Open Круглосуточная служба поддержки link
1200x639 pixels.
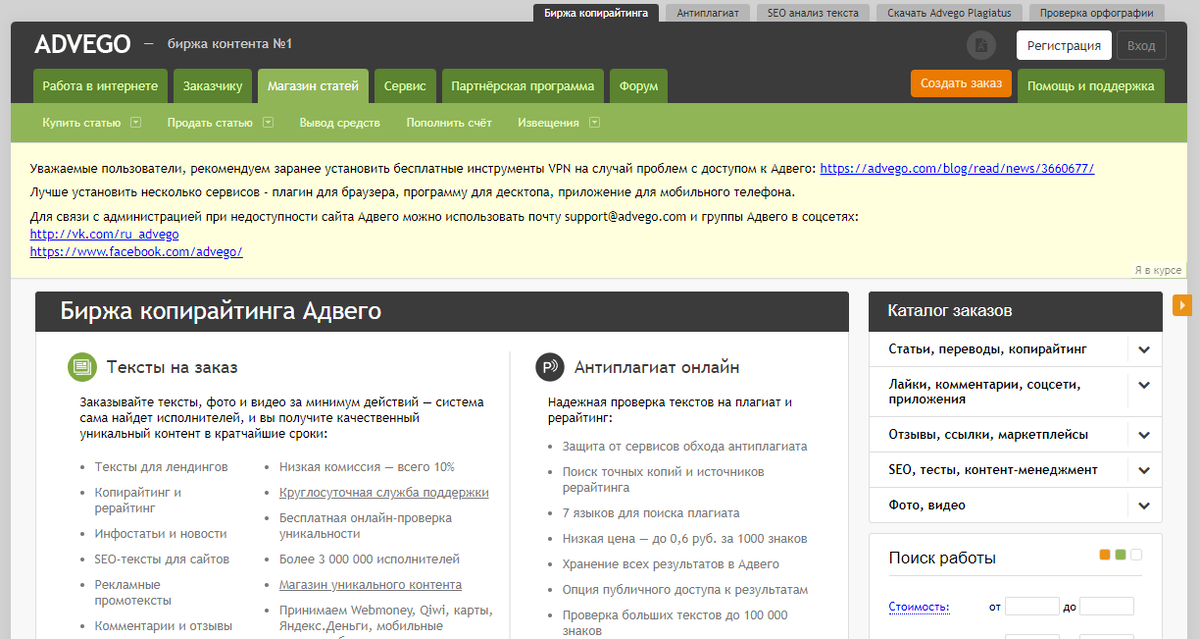384,492
